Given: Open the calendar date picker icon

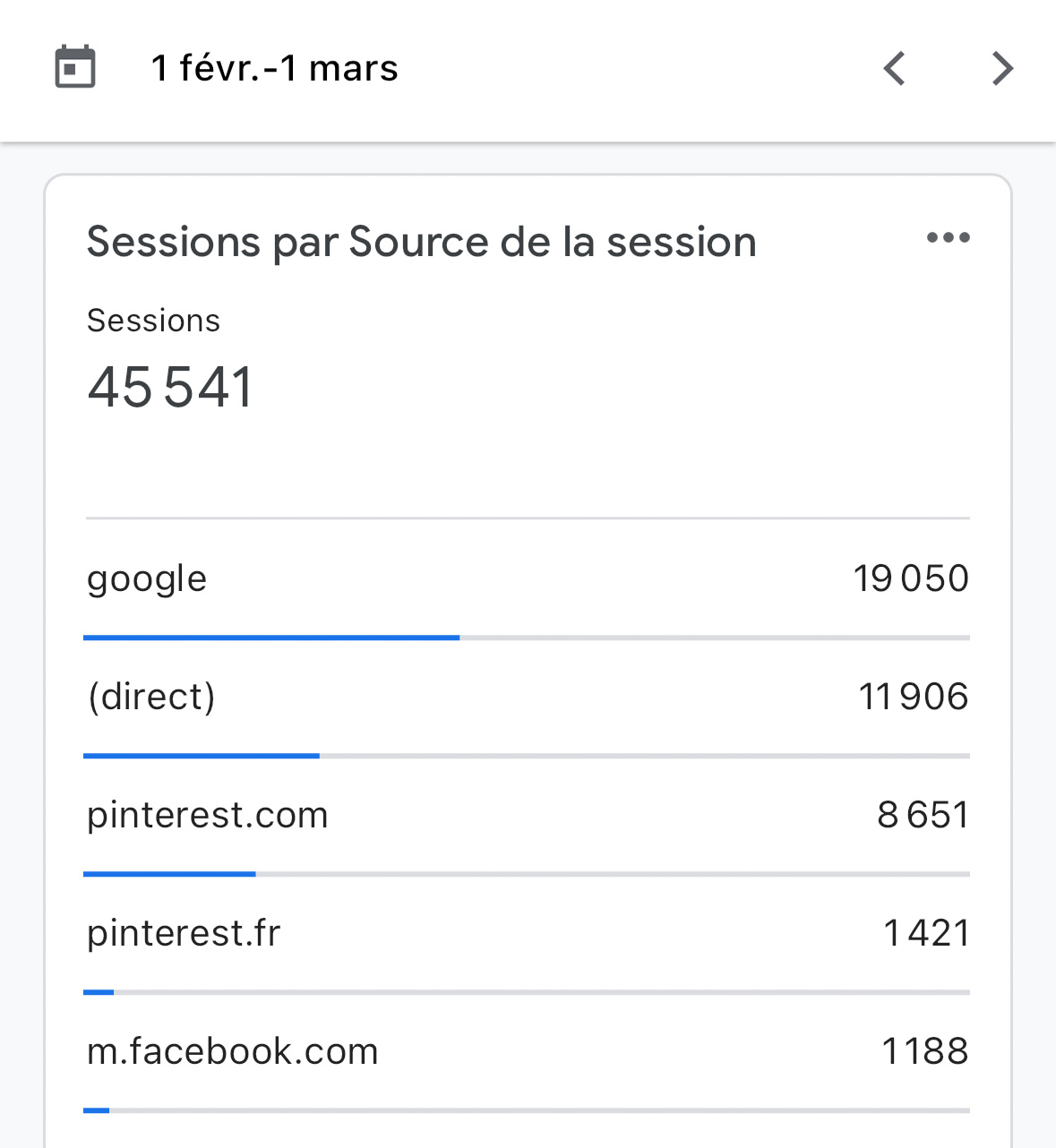Looking at the screenshot, I should pos(75,67).
